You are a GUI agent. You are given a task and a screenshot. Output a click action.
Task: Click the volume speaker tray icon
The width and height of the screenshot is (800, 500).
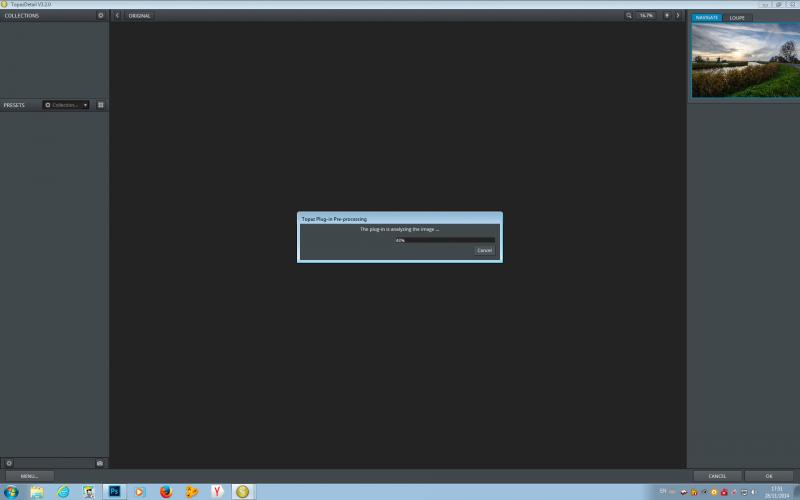pyautogui.click(x=754, y=492)
